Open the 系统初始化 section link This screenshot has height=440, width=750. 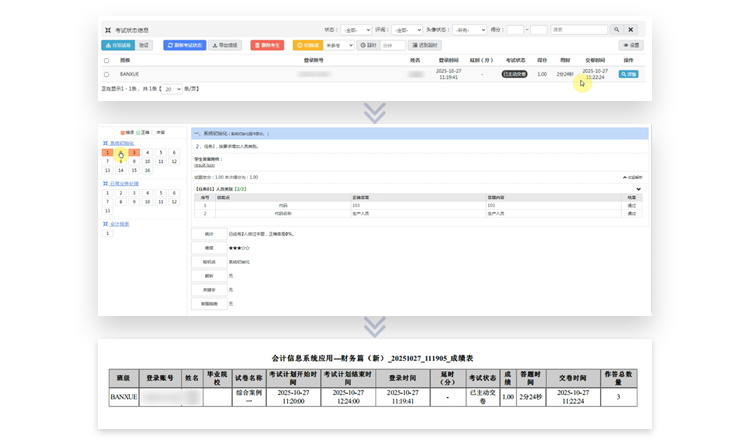pyautogui.click(x=120, y=143)
